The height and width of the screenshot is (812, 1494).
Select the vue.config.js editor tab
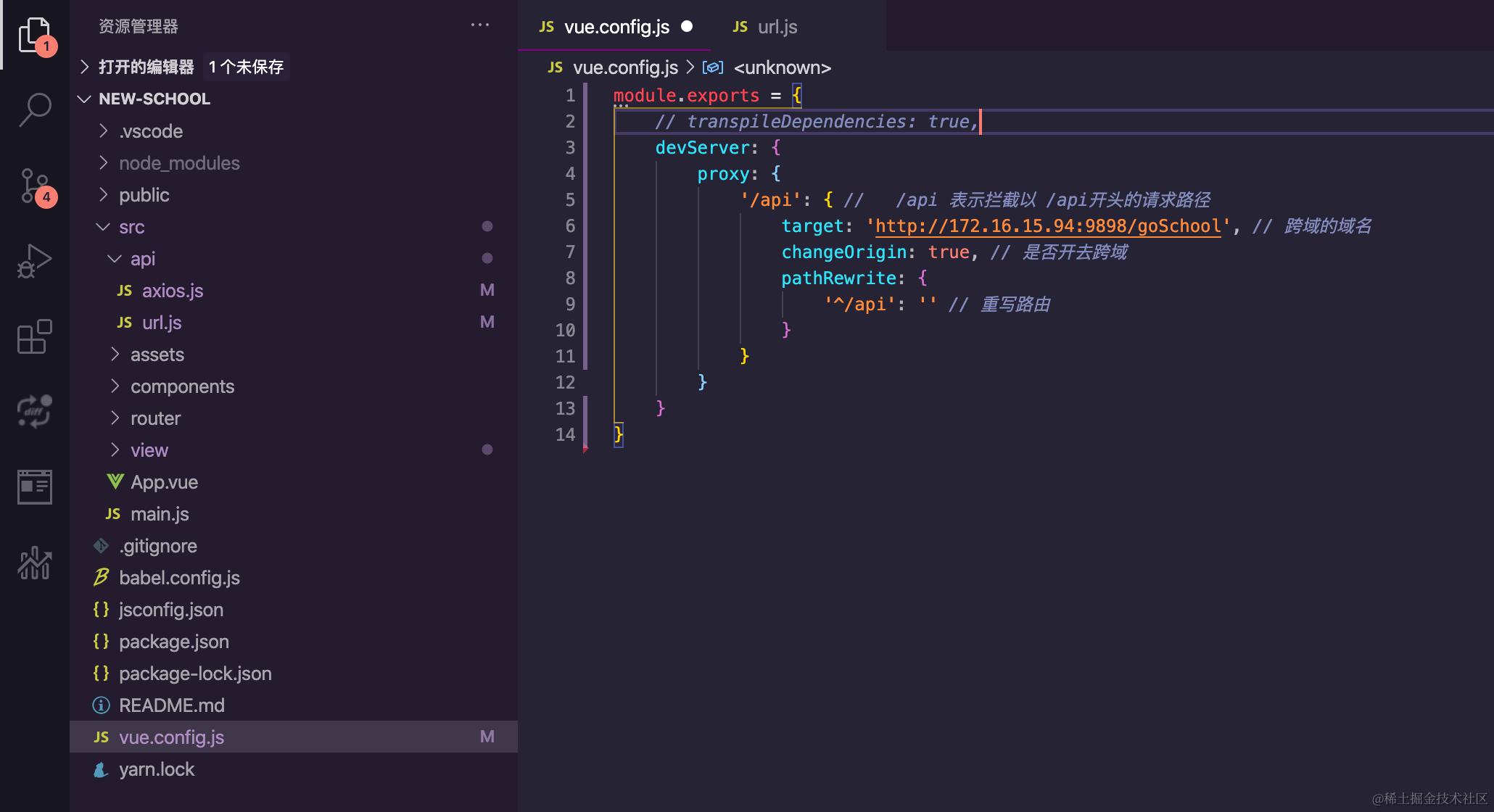point(614,27)
